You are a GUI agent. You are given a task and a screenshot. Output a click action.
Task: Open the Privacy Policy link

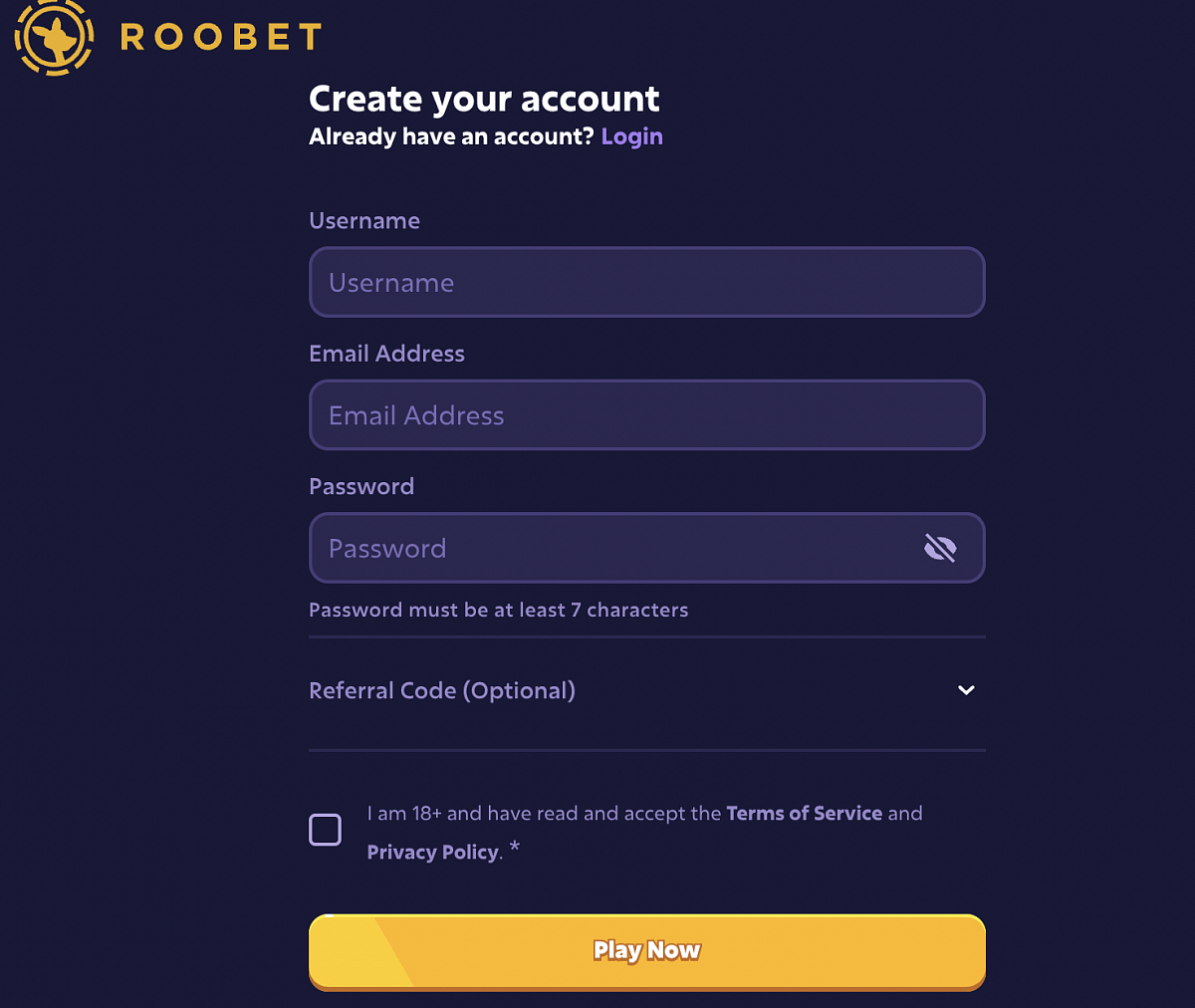tap(432, 852)
